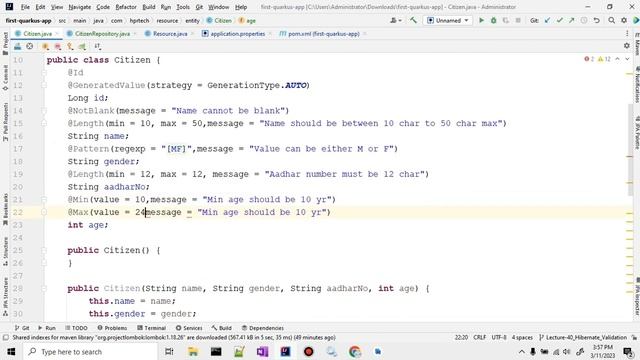Switch to the application.properties tab

[x=238, y=34]
